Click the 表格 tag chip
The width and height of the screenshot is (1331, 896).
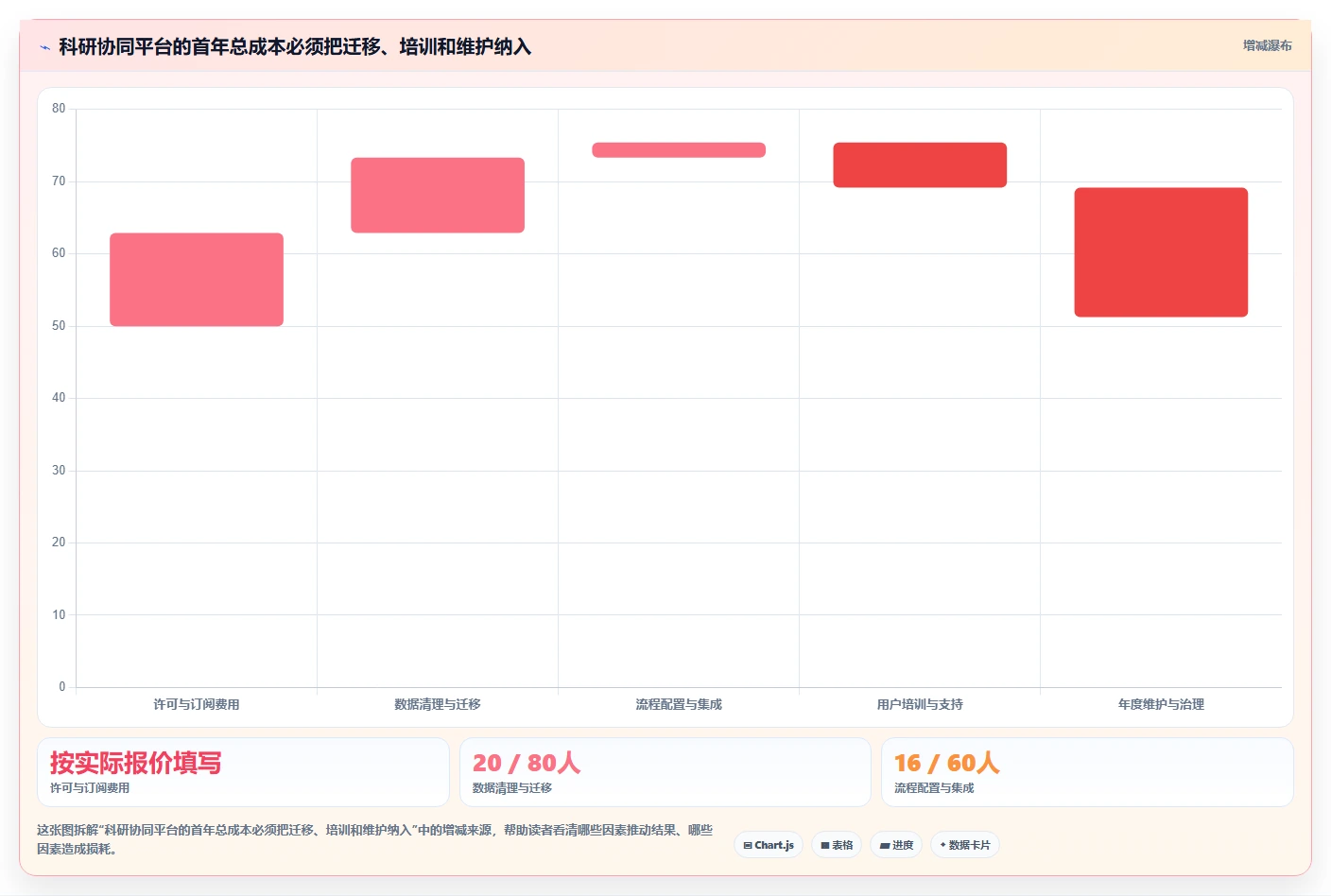pyautogui.click(x=837, y=845)
